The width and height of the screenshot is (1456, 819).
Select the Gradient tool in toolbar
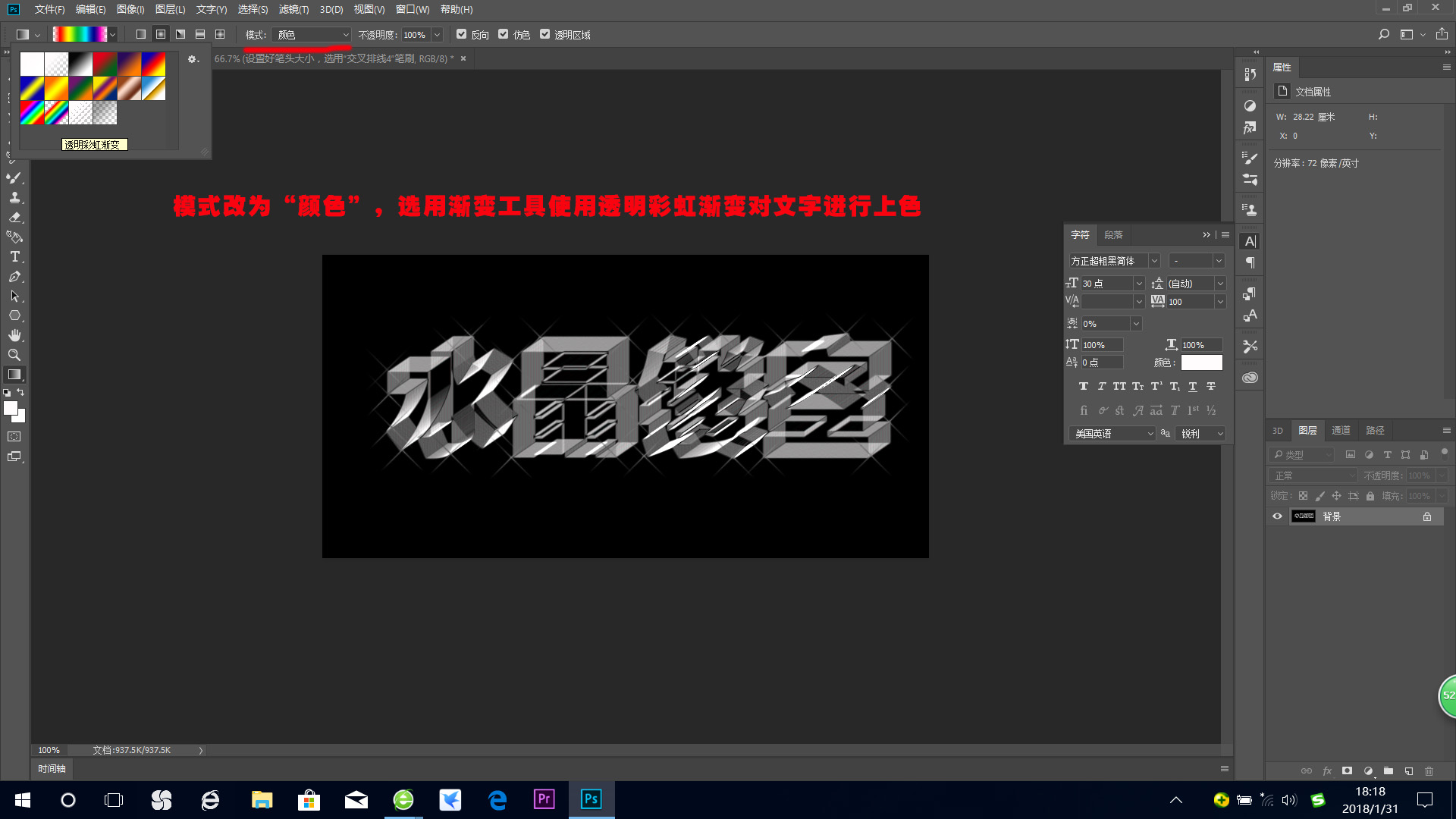pos(14,374)
